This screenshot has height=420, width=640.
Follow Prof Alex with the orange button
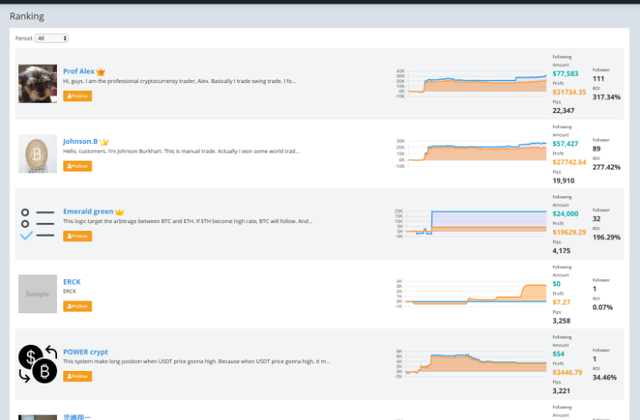(x=77, y=96)
